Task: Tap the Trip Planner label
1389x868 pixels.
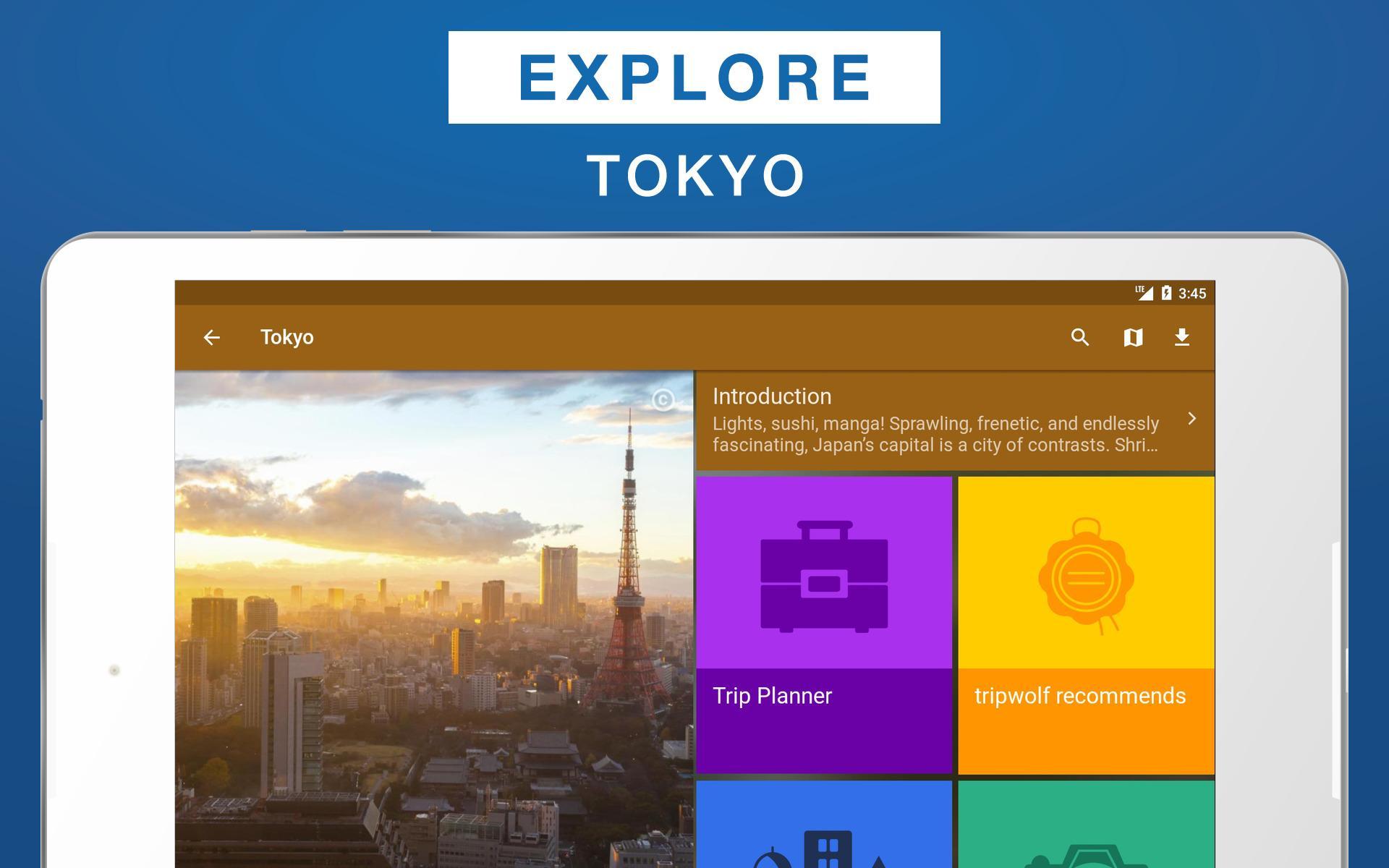Action: 772,696
